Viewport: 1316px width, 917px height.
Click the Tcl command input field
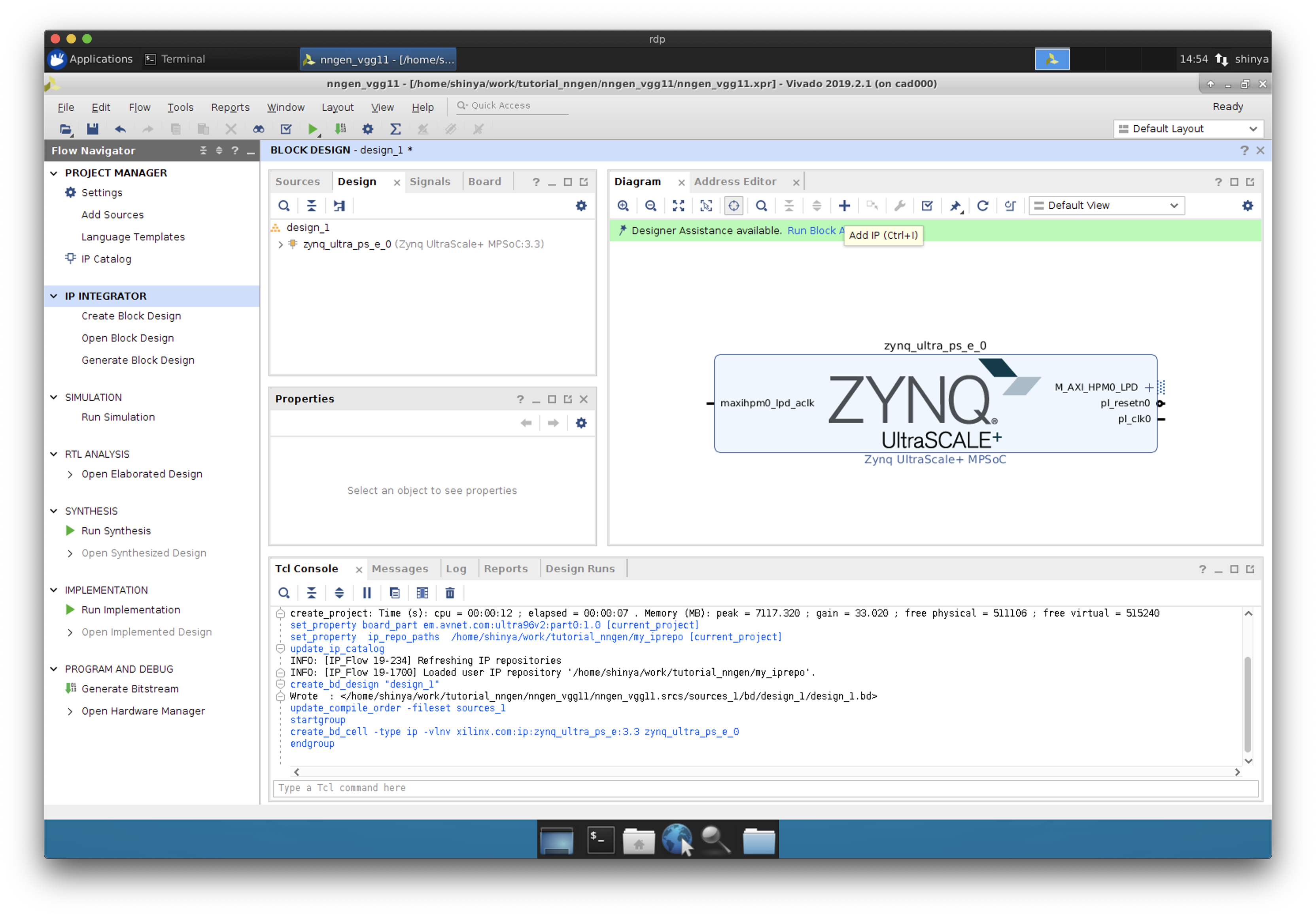click(765, 788)
